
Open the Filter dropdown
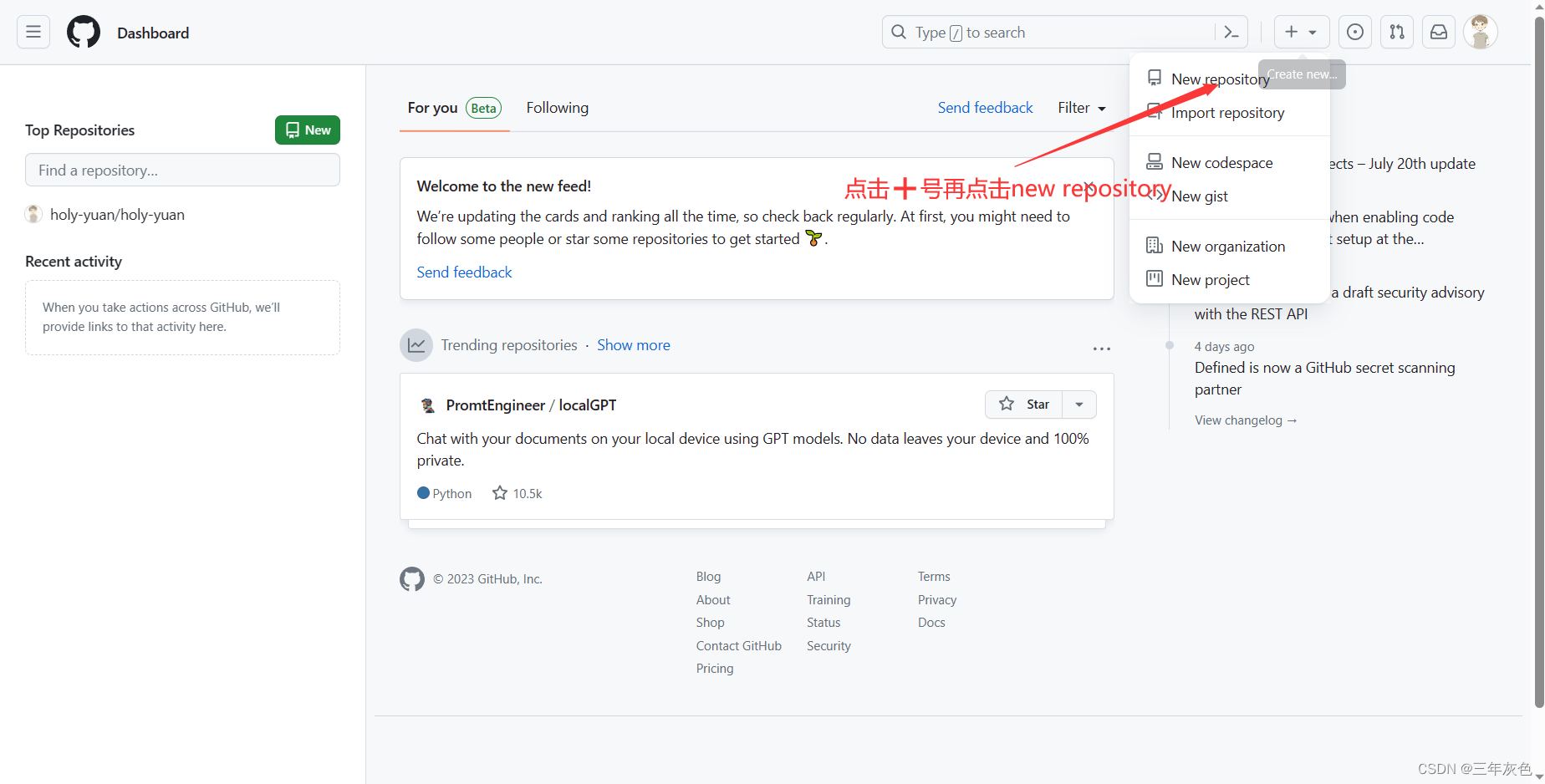pos(1080,107)
